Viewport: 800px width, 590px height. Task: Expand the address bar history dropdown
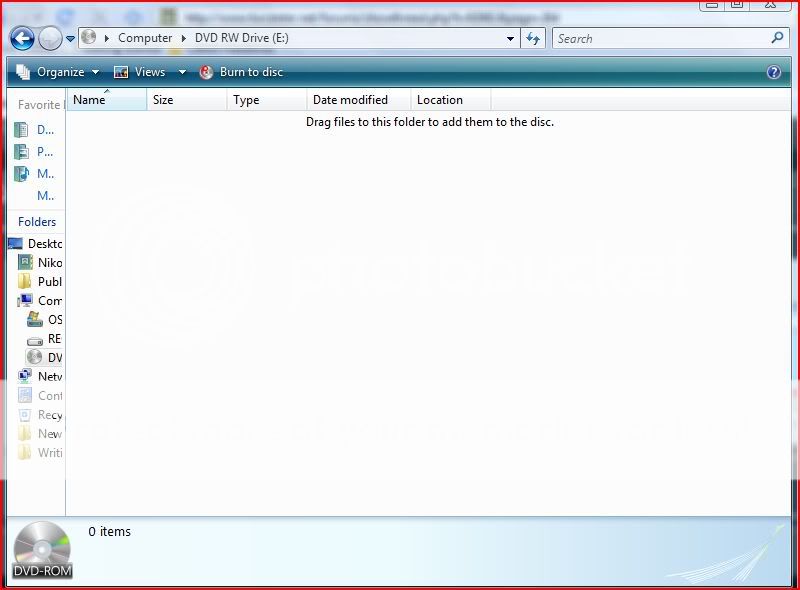[511, 38]
